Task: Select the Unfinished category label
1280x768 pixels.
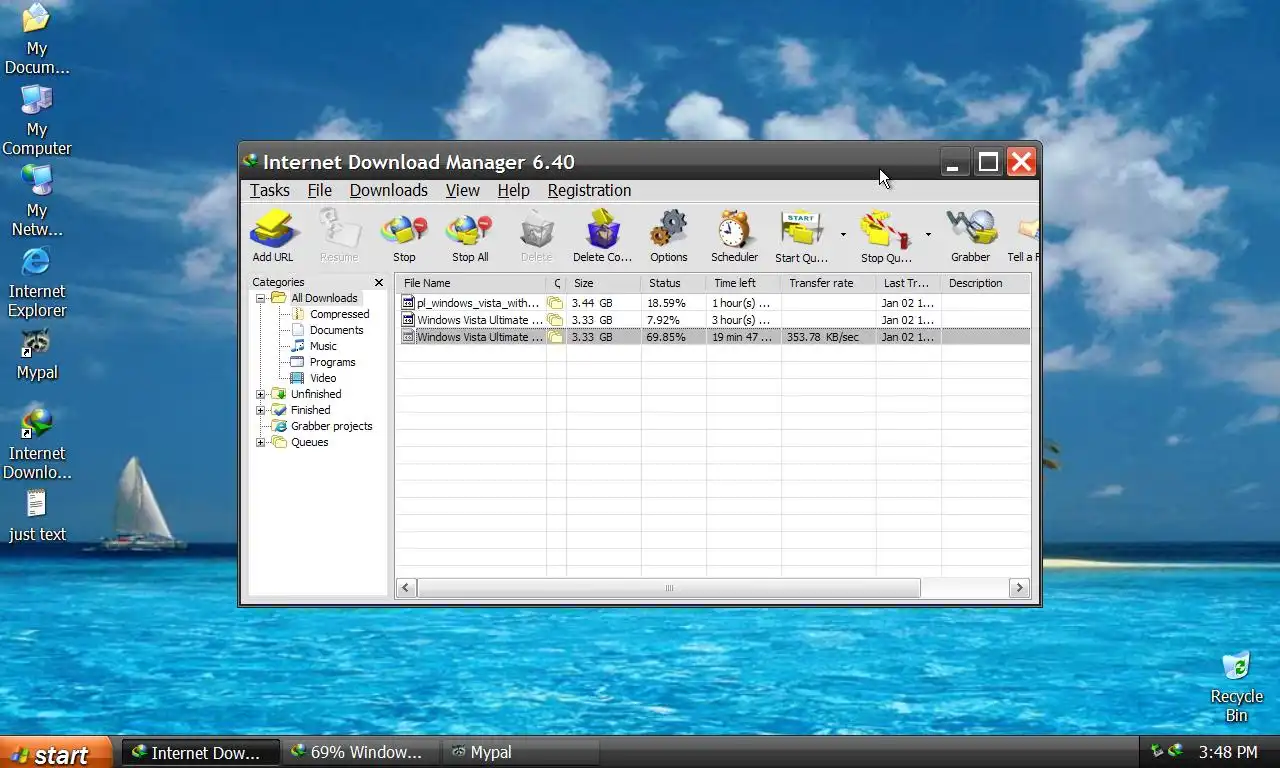Action: [316, 394]
